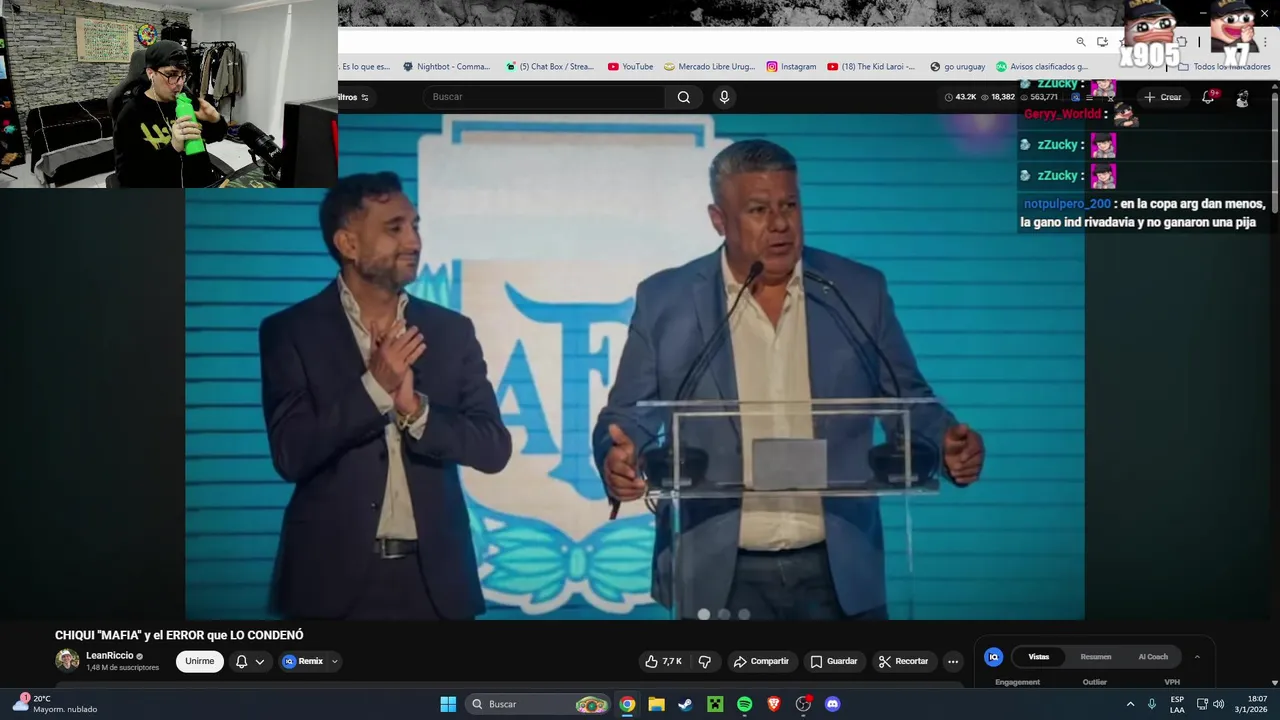Open the weather widget showing 20°C
This screenshot has height=720, width=1280.
(55, 704)
